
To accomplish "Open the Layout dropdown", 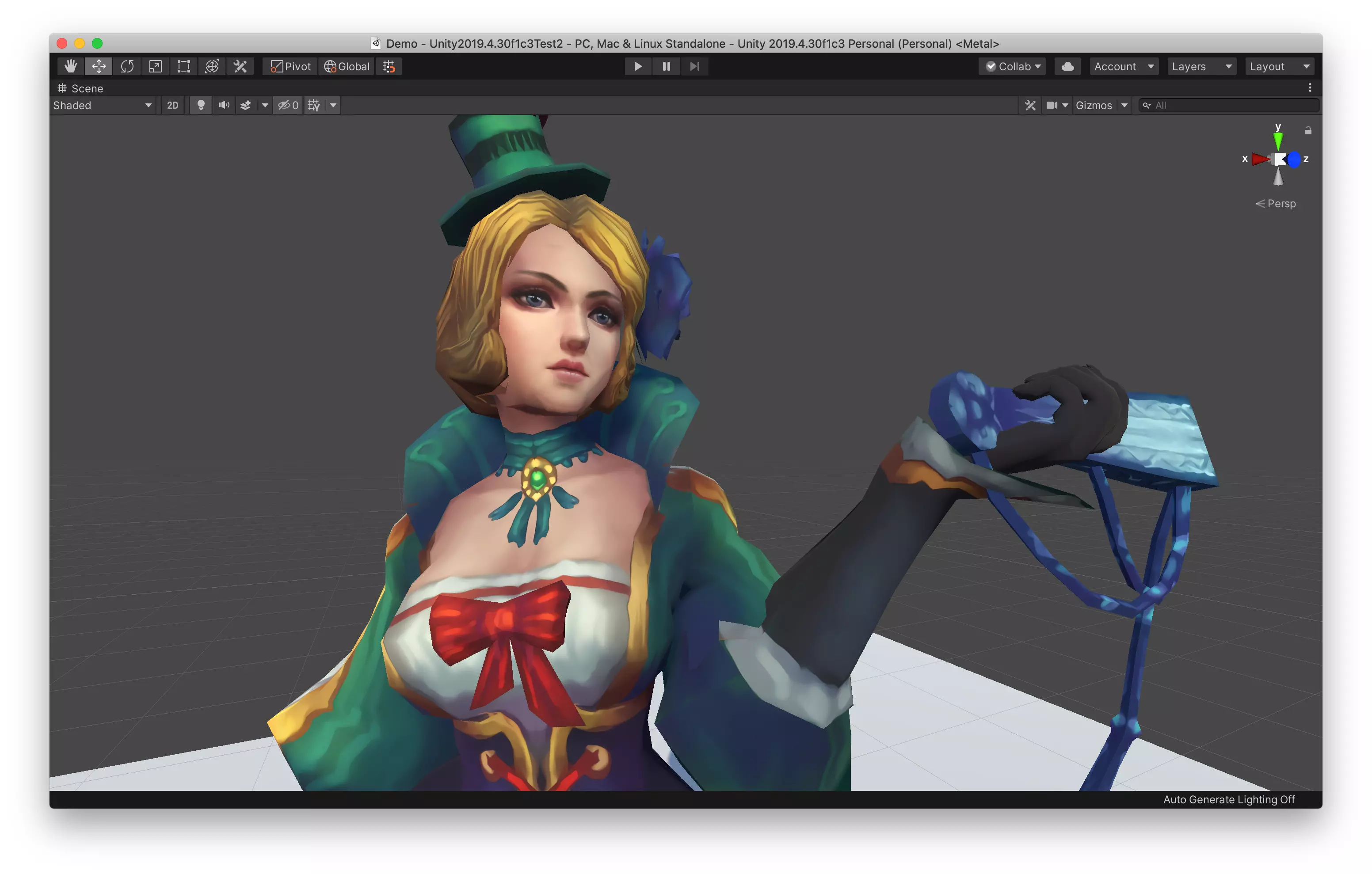I will click(x=1280, y=67).
